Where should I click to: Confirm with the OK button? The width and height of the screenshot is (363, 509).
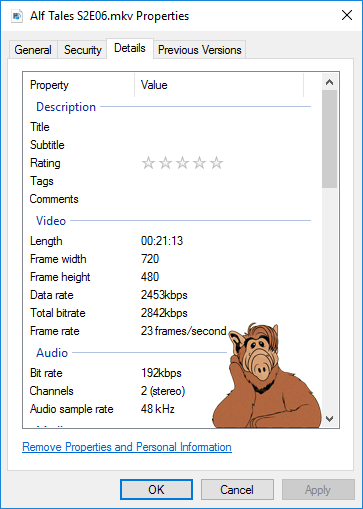(156, 490)
